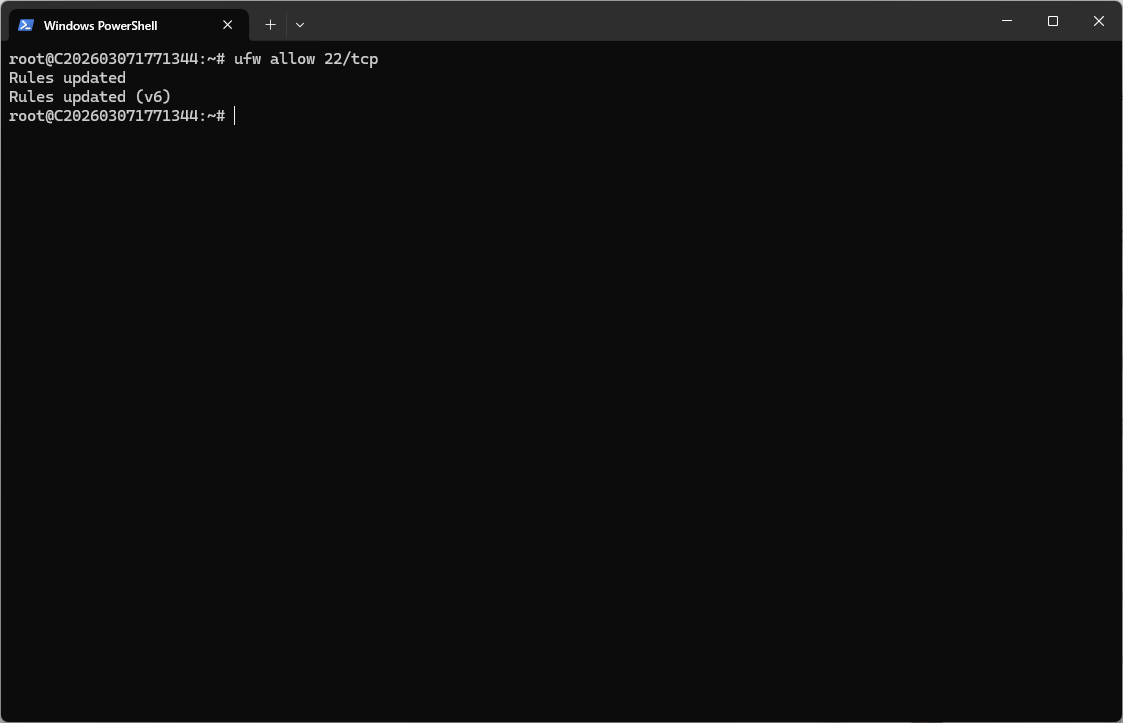Close the Windows PowerShell tab
Image resolution: width=1123 pixels, height=723 pixels.
point(228,25)
